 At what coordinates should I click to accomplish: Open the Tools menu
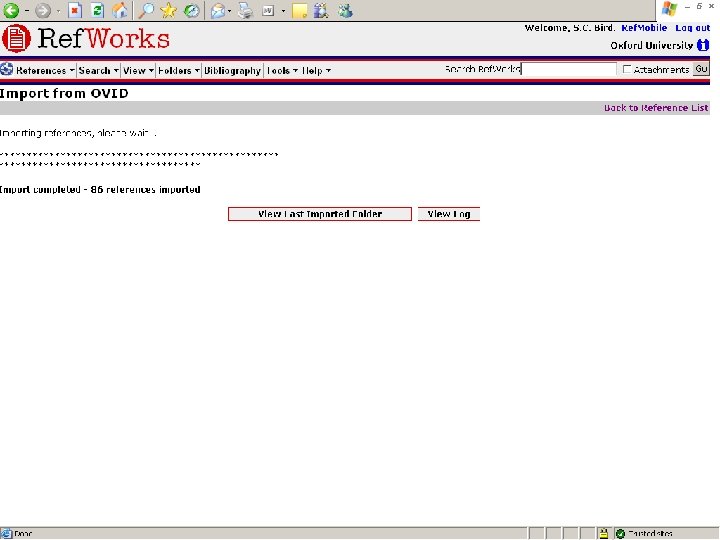point(282,70)
